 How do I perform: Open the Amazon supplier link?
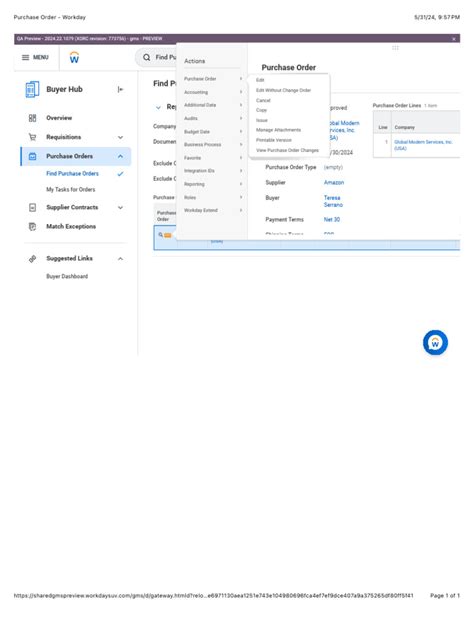coord(334,183)
